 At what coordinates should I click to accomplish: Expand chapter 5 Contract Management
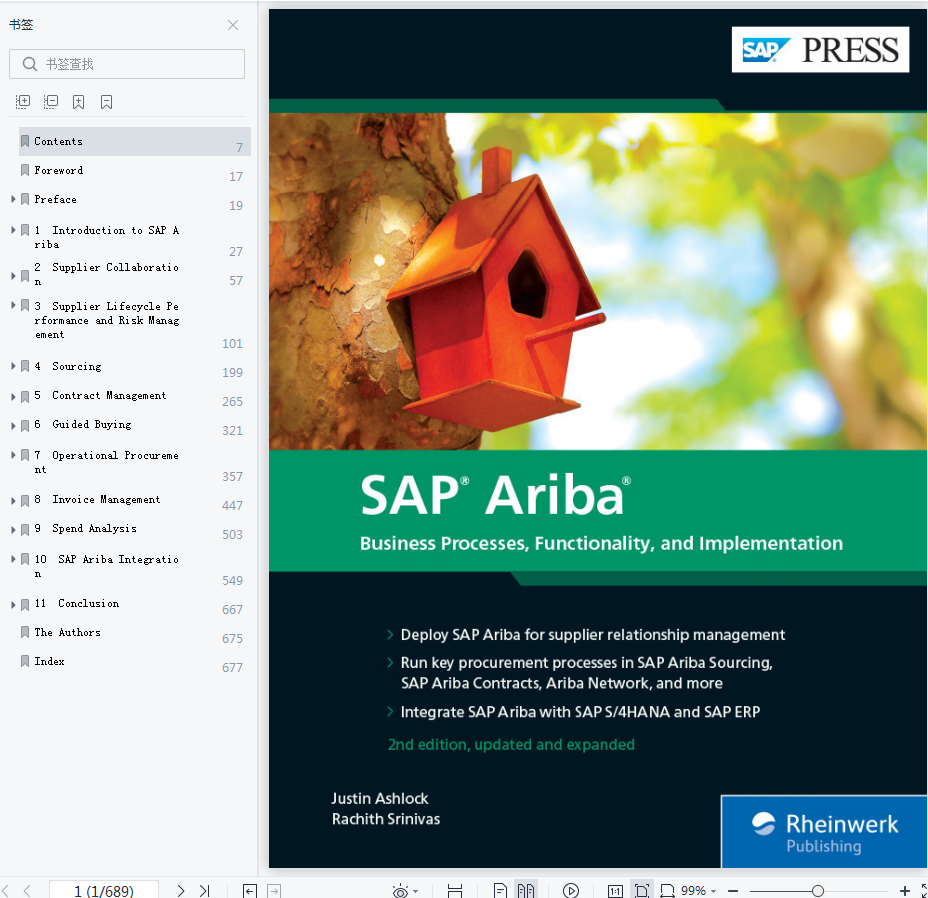coord(13,396)
